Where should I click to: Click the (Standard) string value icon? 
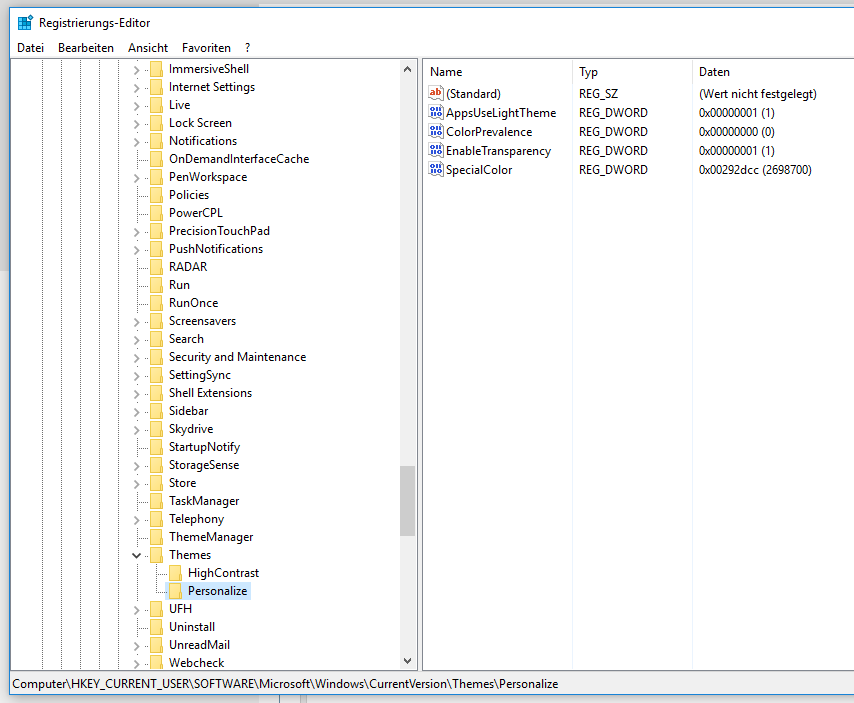[x=436, y=93]
